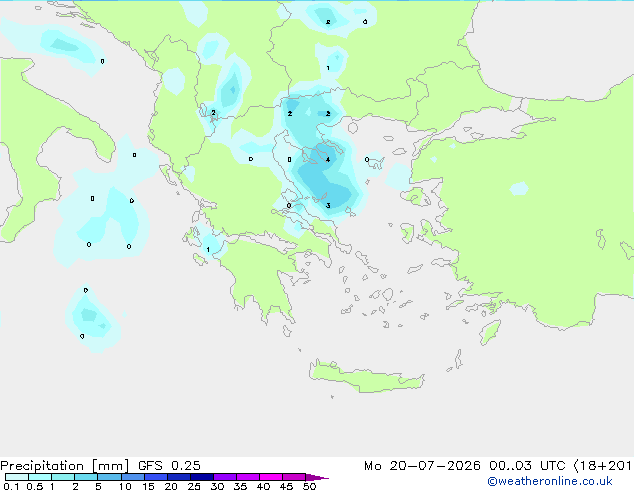This screenshot has width=634, height=490.
Task: Select the 0.5–1 mm legend swatch
Action: tap(40, 477)
